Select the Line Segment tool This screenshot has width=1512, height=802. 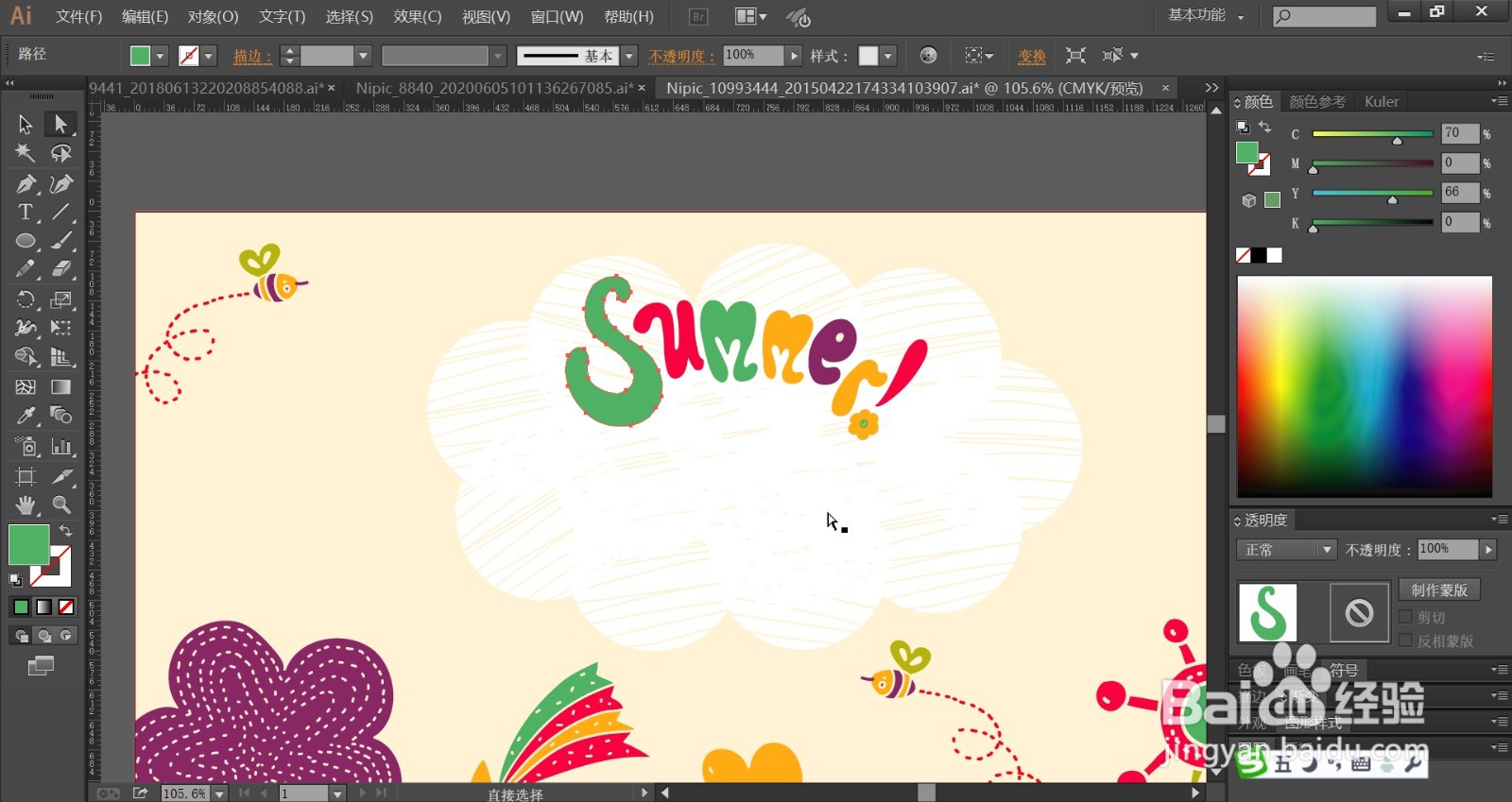pos(61,212)
